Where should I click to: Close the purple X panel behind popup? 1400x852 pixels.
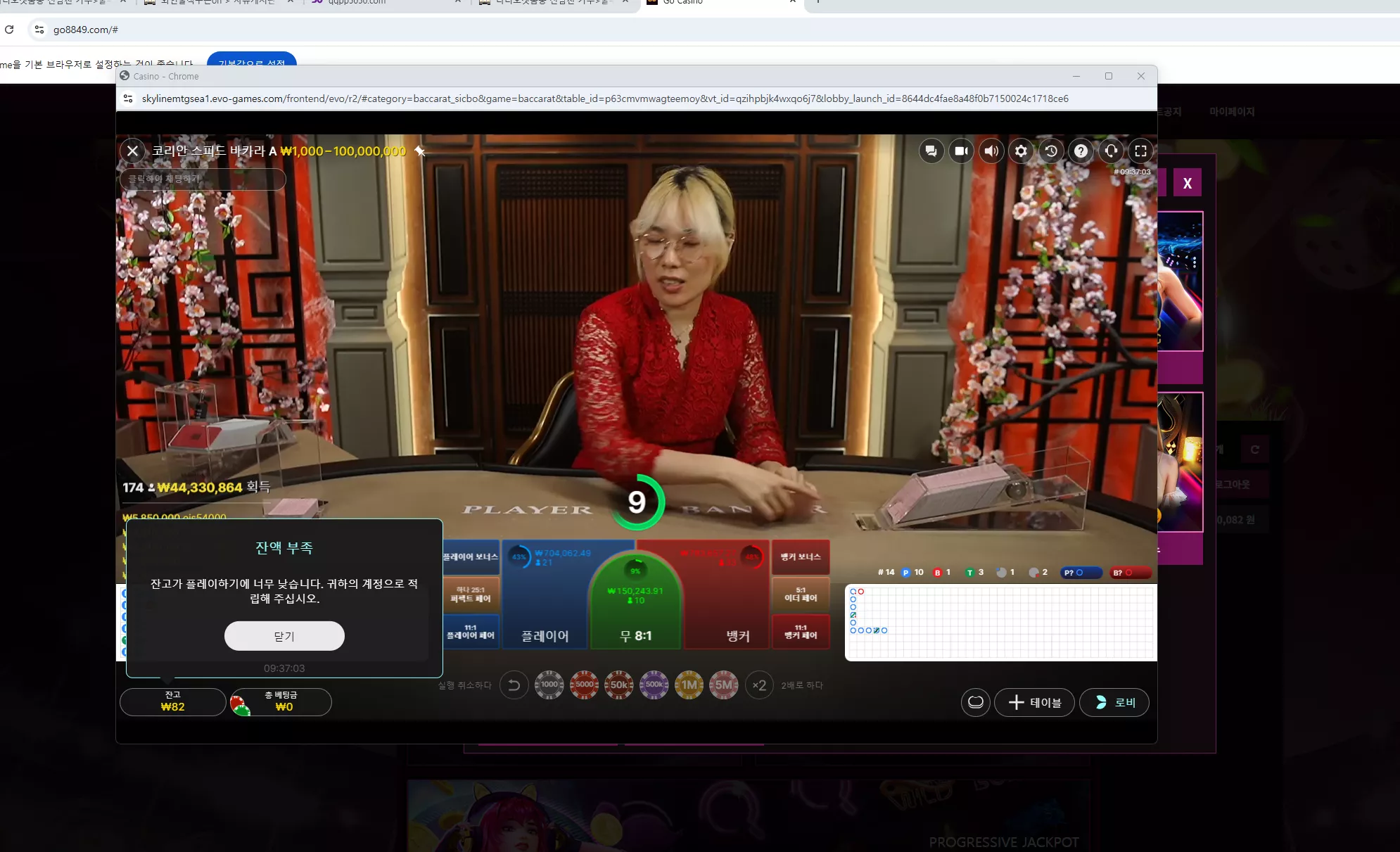[1188, 183]
